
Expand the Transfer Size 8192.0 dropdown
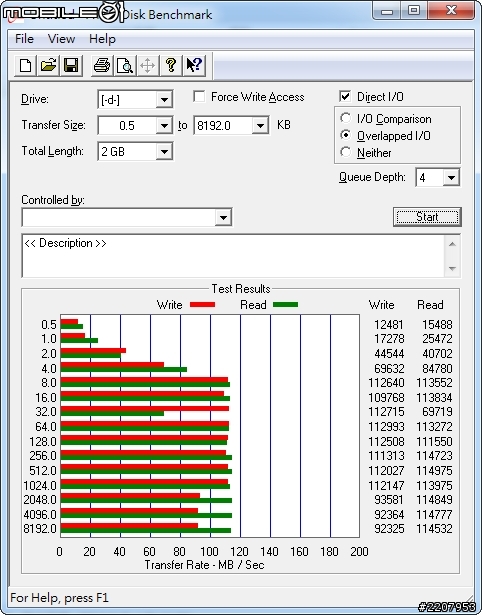[260, 126]
